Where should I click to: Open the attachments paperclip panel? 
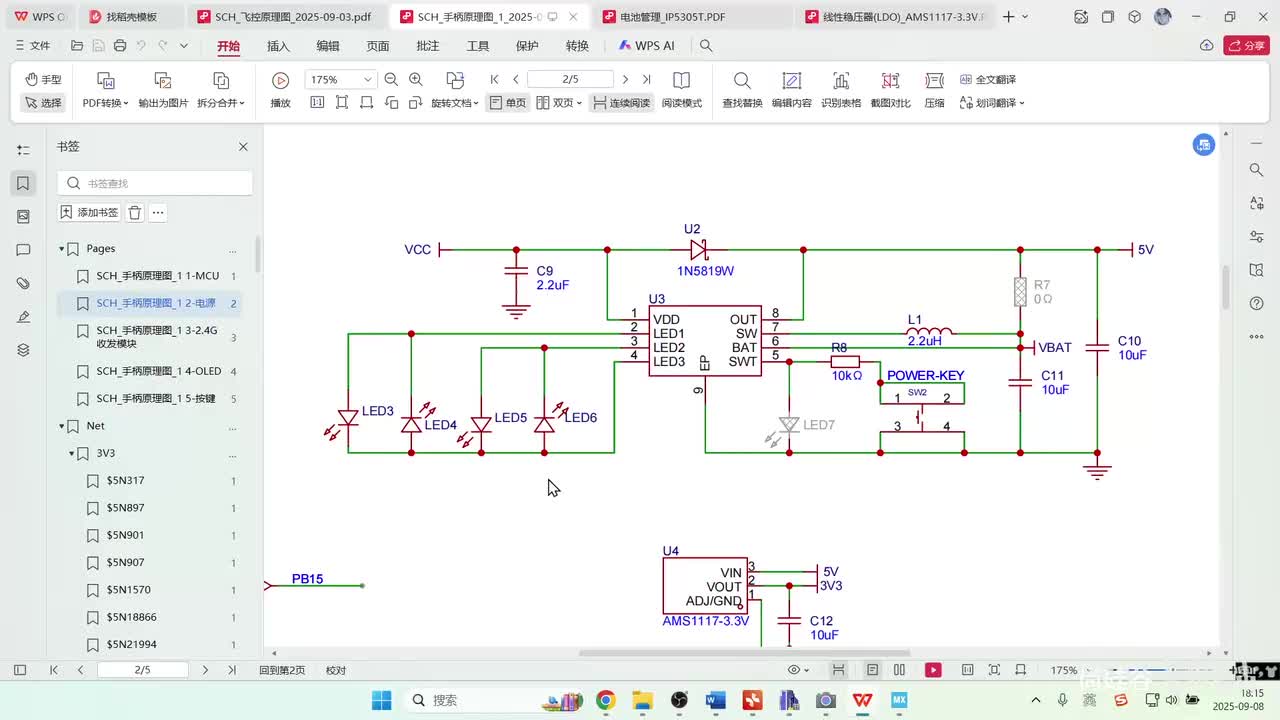(x=23, y=284)
